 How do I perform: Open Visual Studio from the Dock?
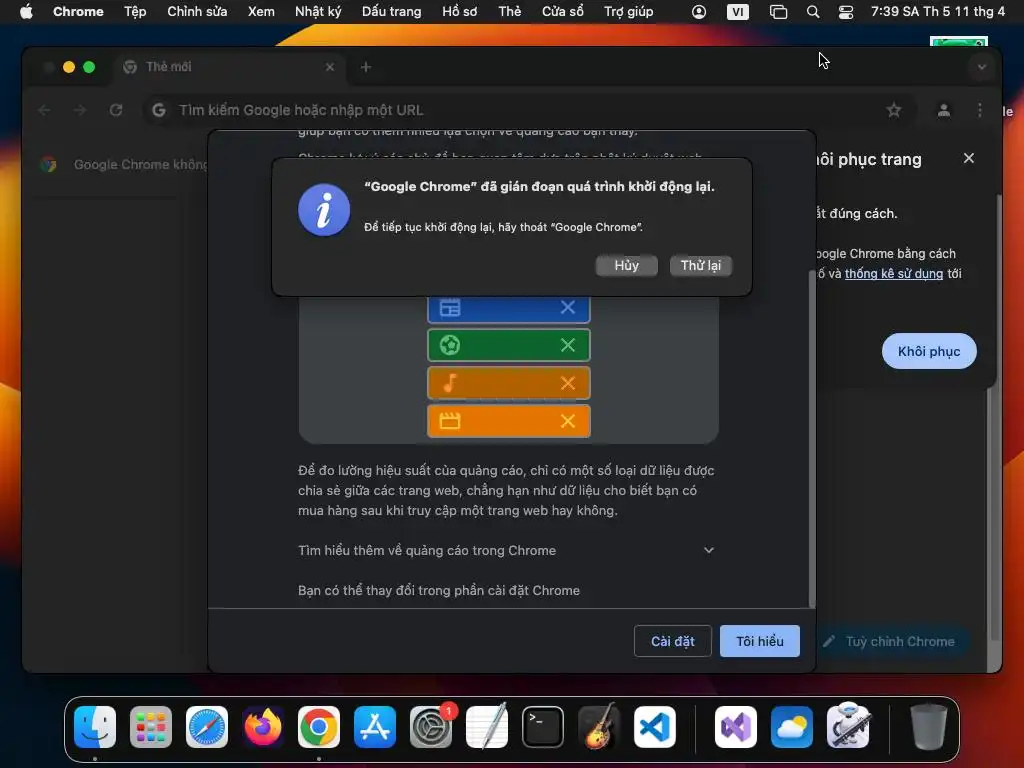click(x=736, y=727)
